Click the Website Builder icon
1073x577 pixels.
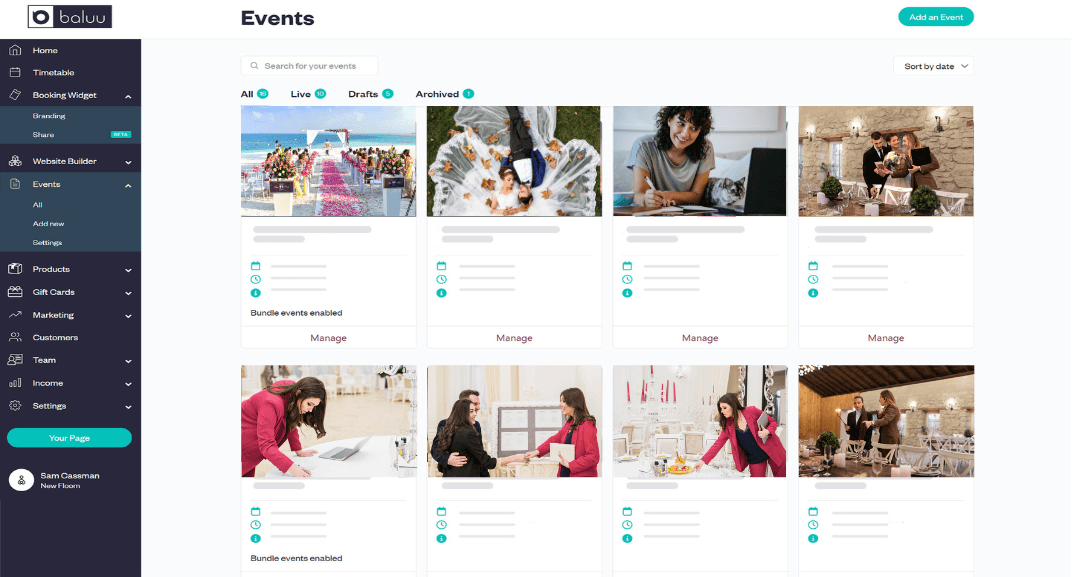[15, 161]
